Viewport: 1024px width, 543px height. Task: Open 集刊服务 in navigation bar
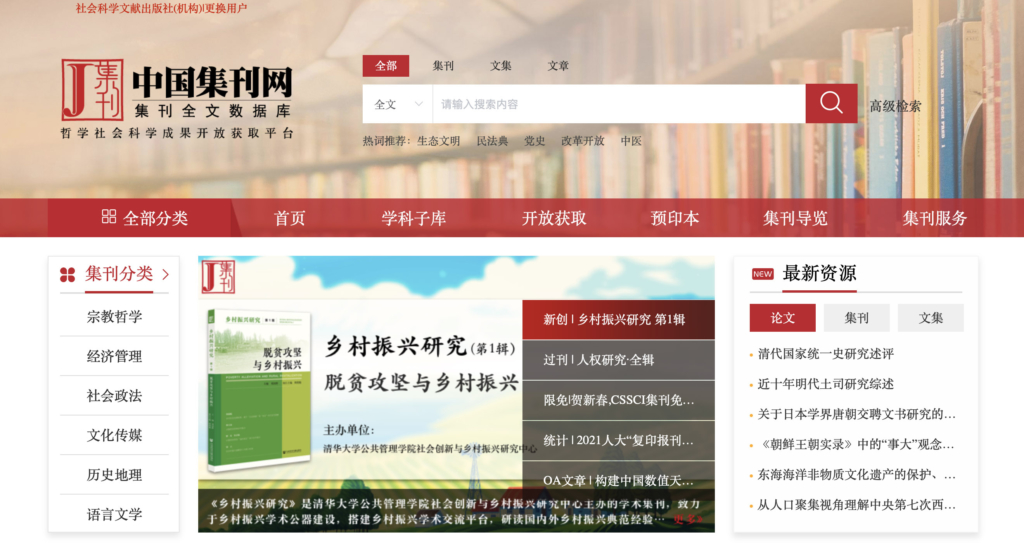point(935,218)
